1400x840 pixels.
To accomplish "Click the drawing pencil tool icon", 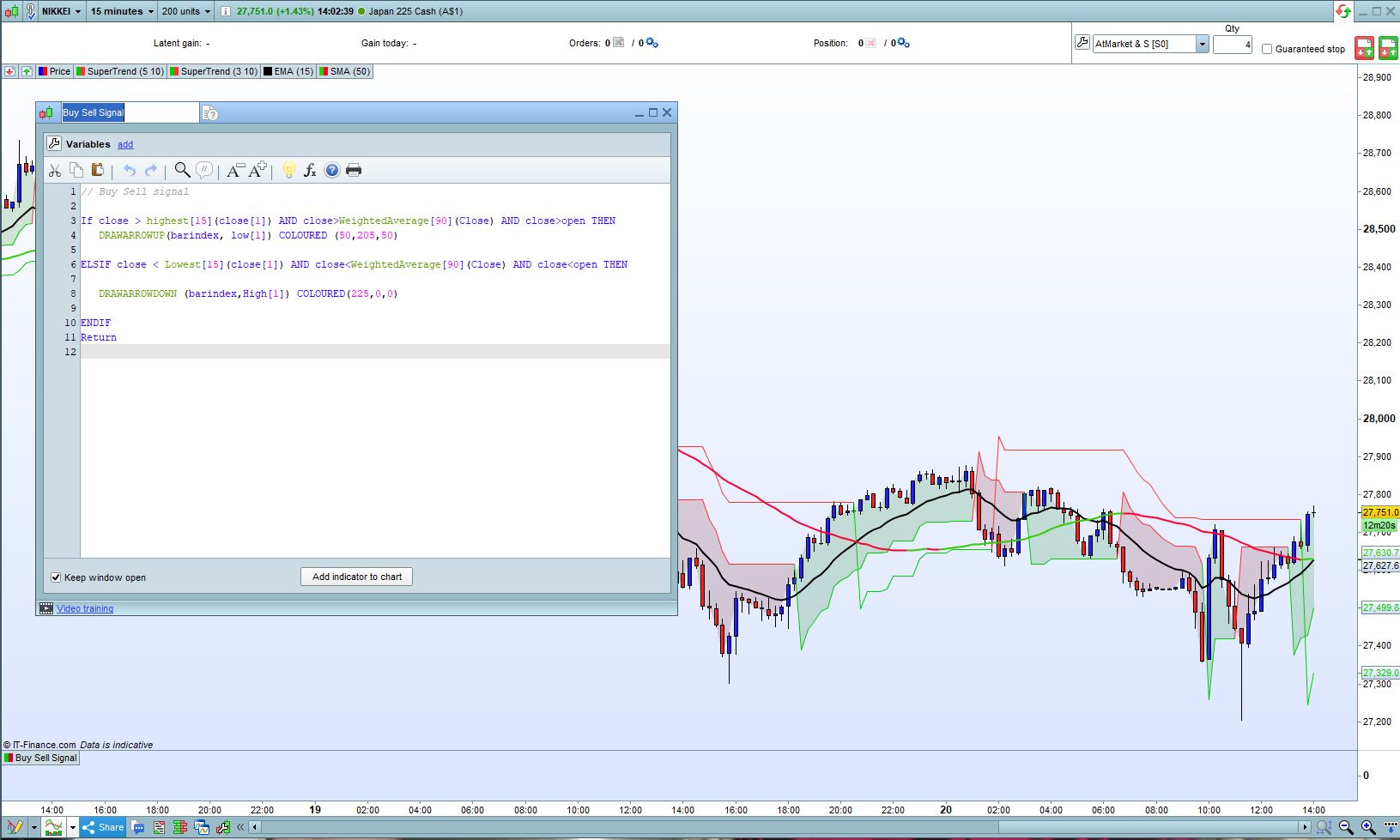I will [15, 827].
